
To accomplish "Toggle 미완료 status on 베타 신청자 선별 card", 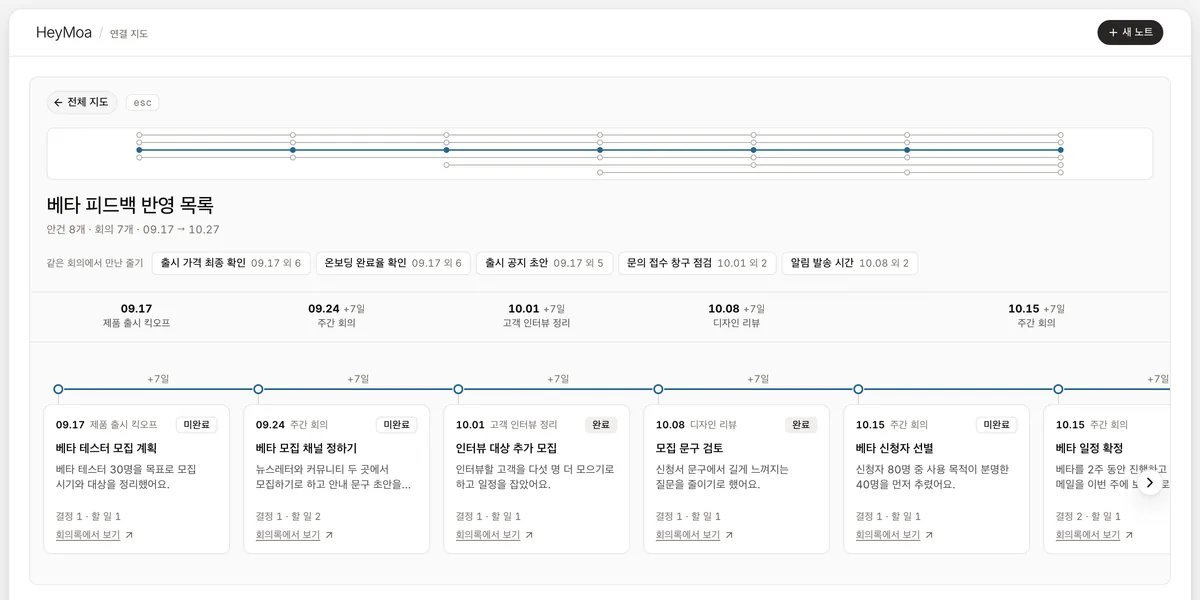I will pyautogui.click(x=997, y=425).
